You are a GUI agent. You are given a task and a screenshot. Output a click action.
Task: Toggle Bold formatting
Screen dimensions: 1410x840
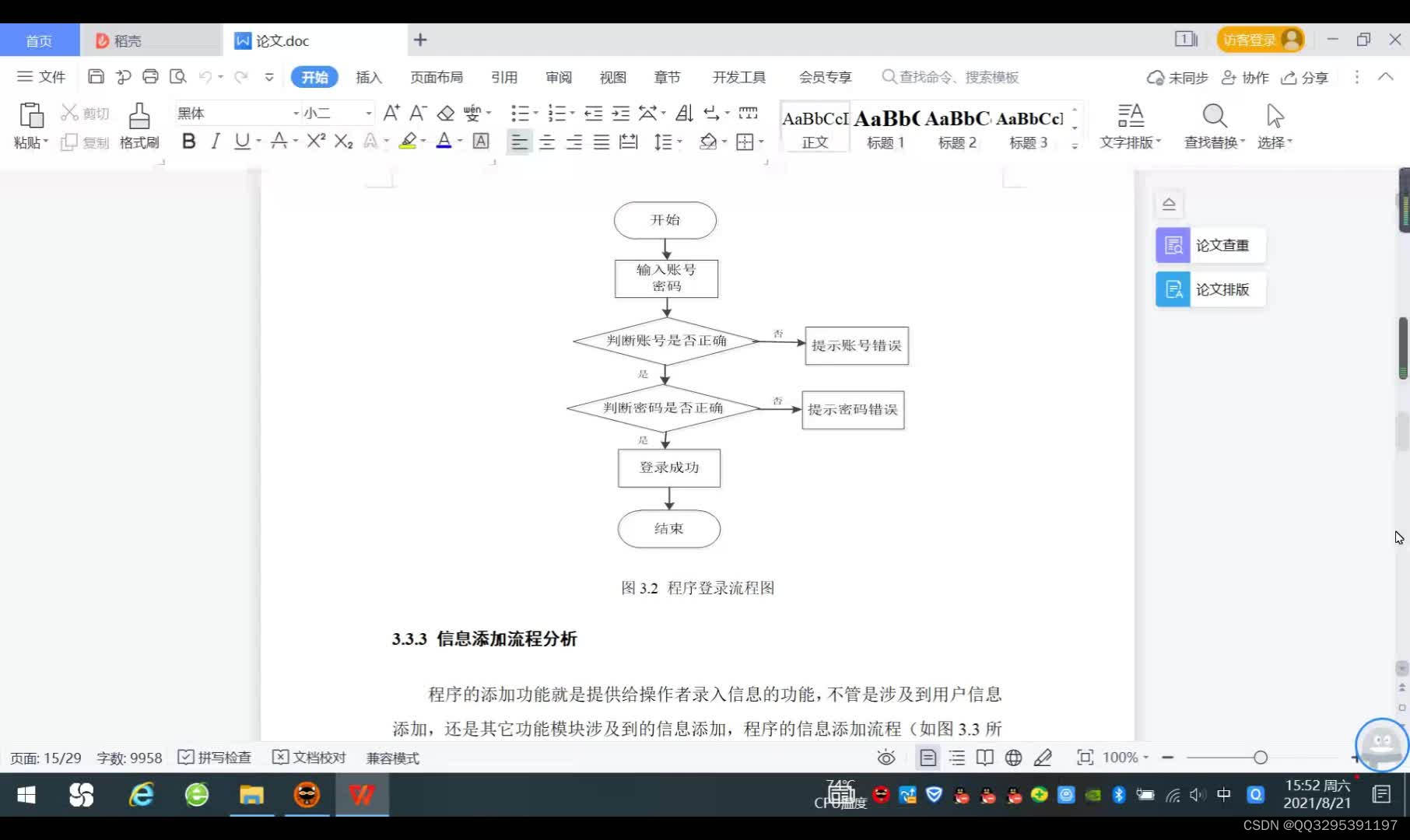point(188,141)
